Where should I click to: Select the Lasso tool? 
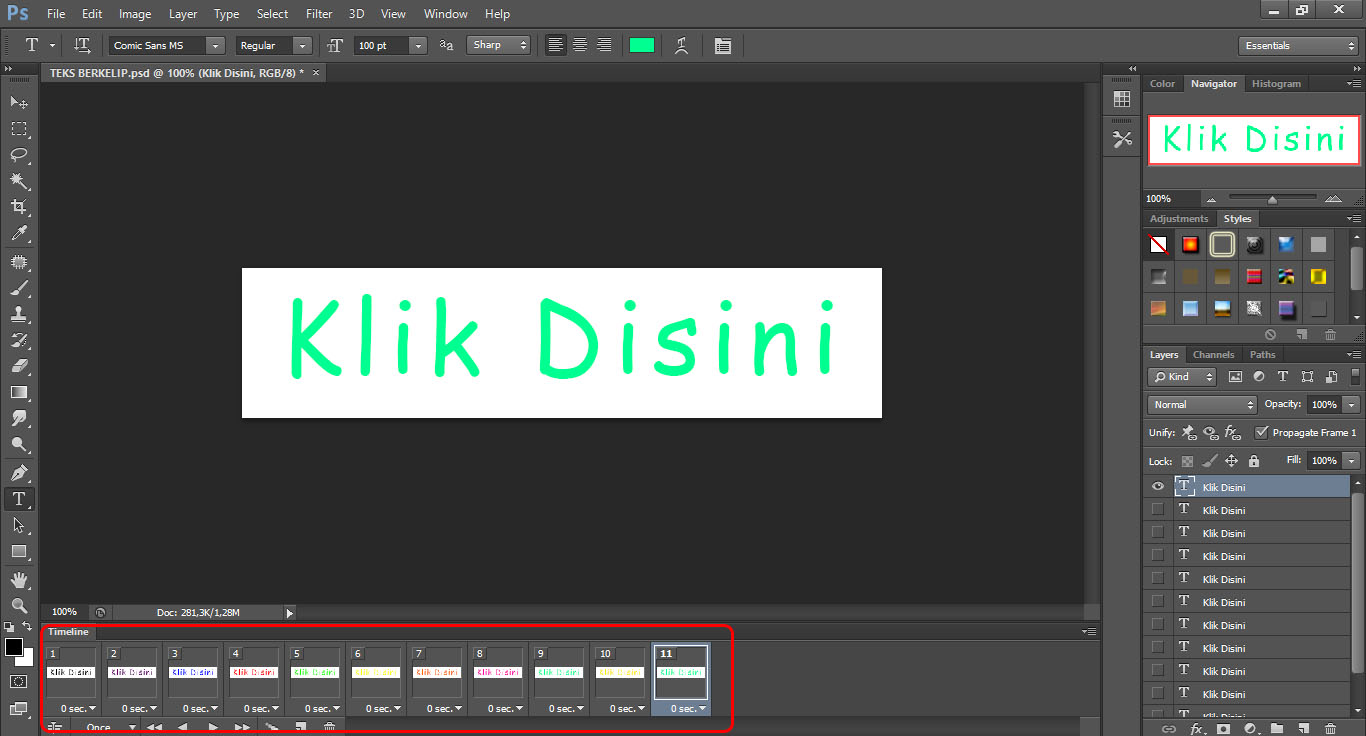[18, 155]
